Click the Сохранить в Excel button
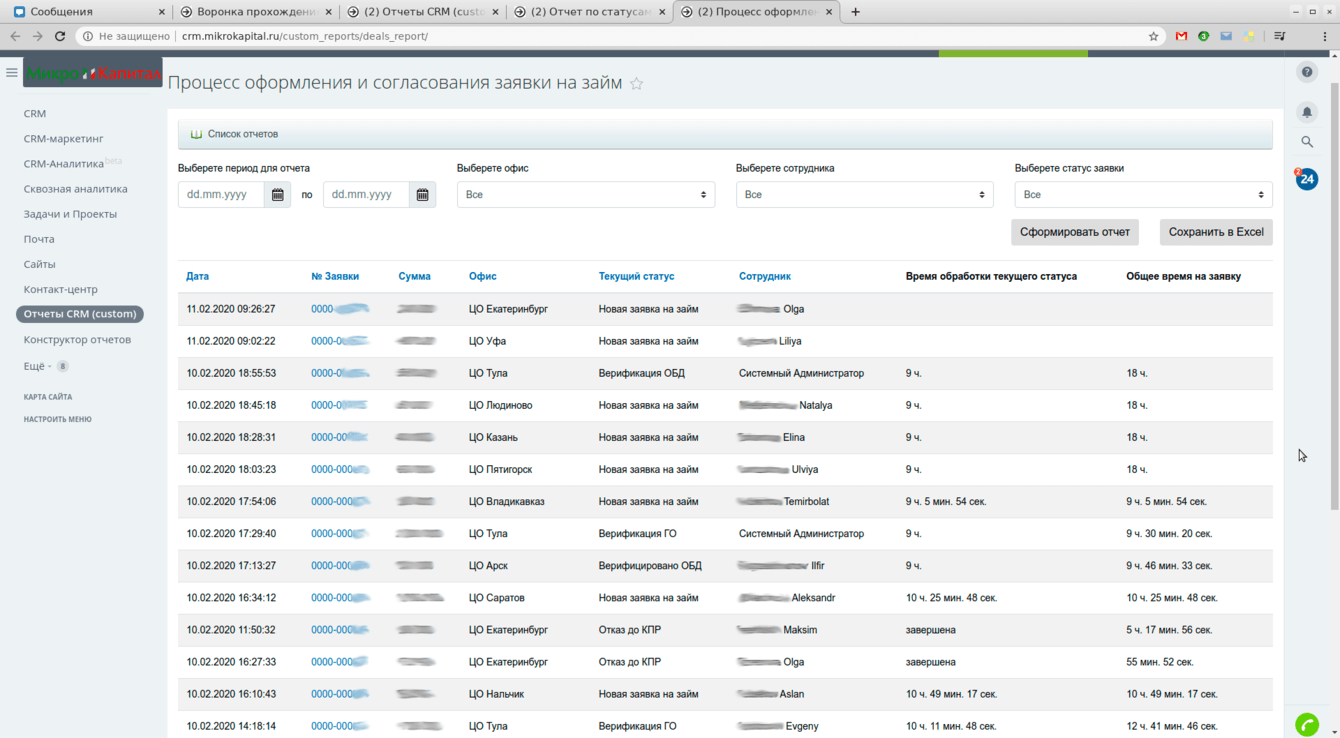Viewport: 1340px width, 738px height. point(1216,232)
